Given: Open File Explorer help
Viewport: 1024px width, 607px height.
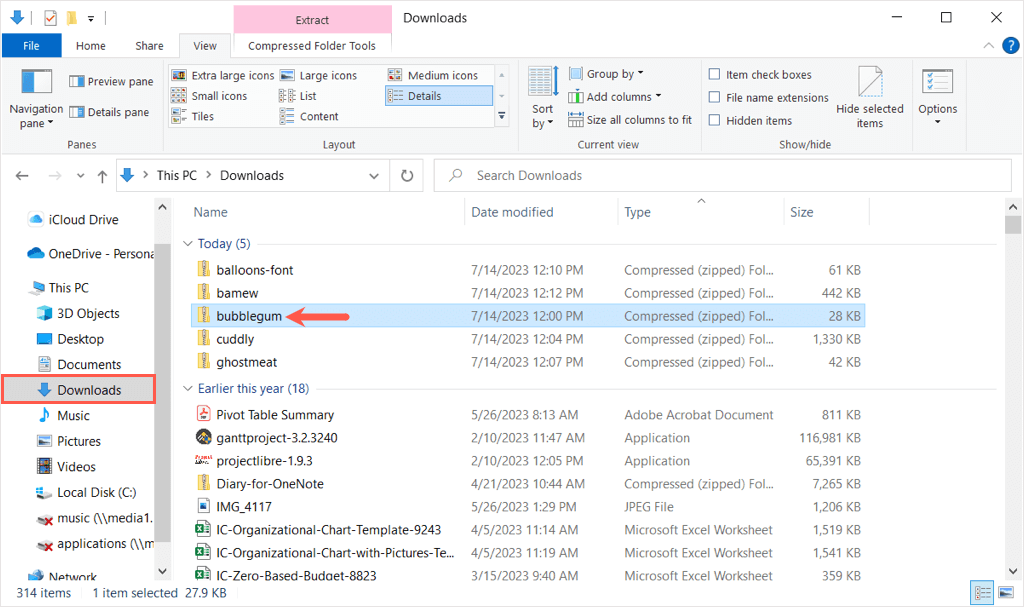Looking at the screenshot, I should (1010, 46).
